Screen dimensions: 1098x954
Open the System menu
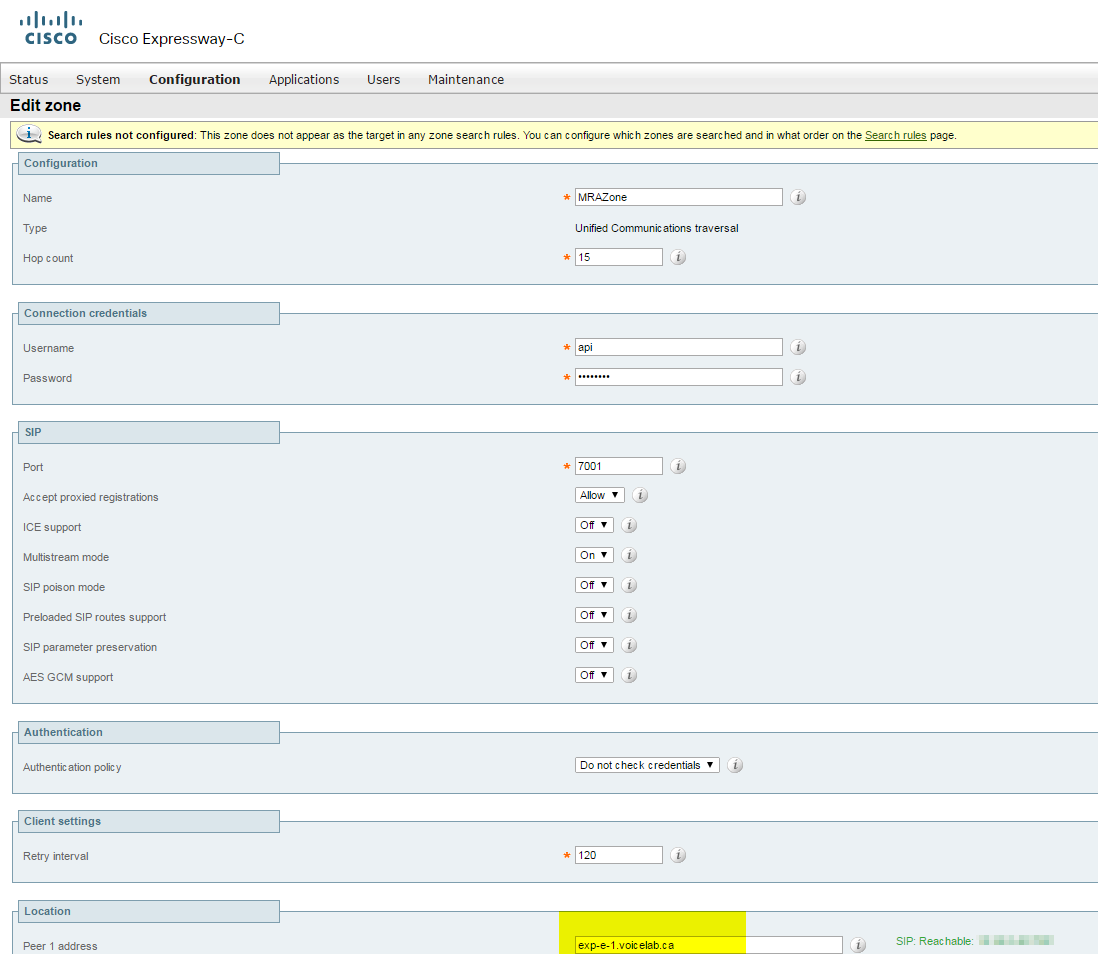tap(98, 80)
